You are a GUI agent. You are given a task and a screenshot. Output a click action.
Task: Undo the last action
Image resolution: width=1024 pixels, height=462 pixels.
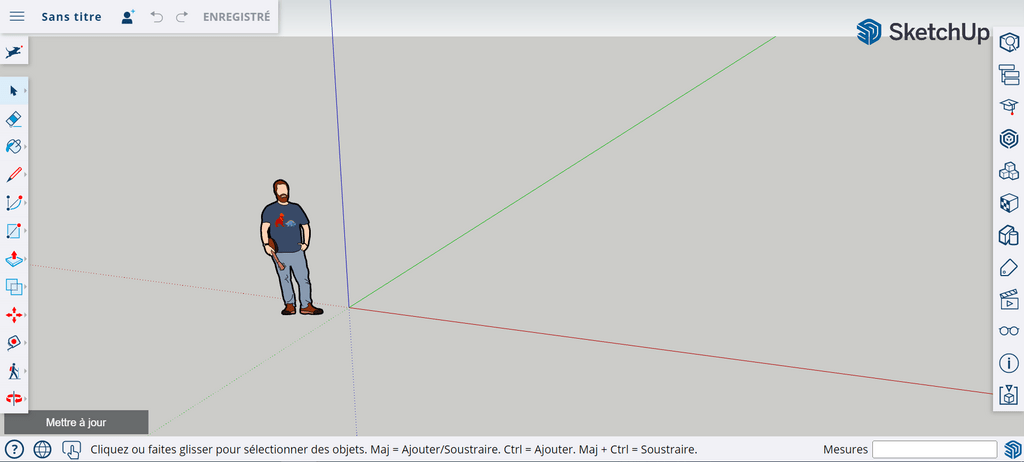pyautogui.click(x=157, y=17)
